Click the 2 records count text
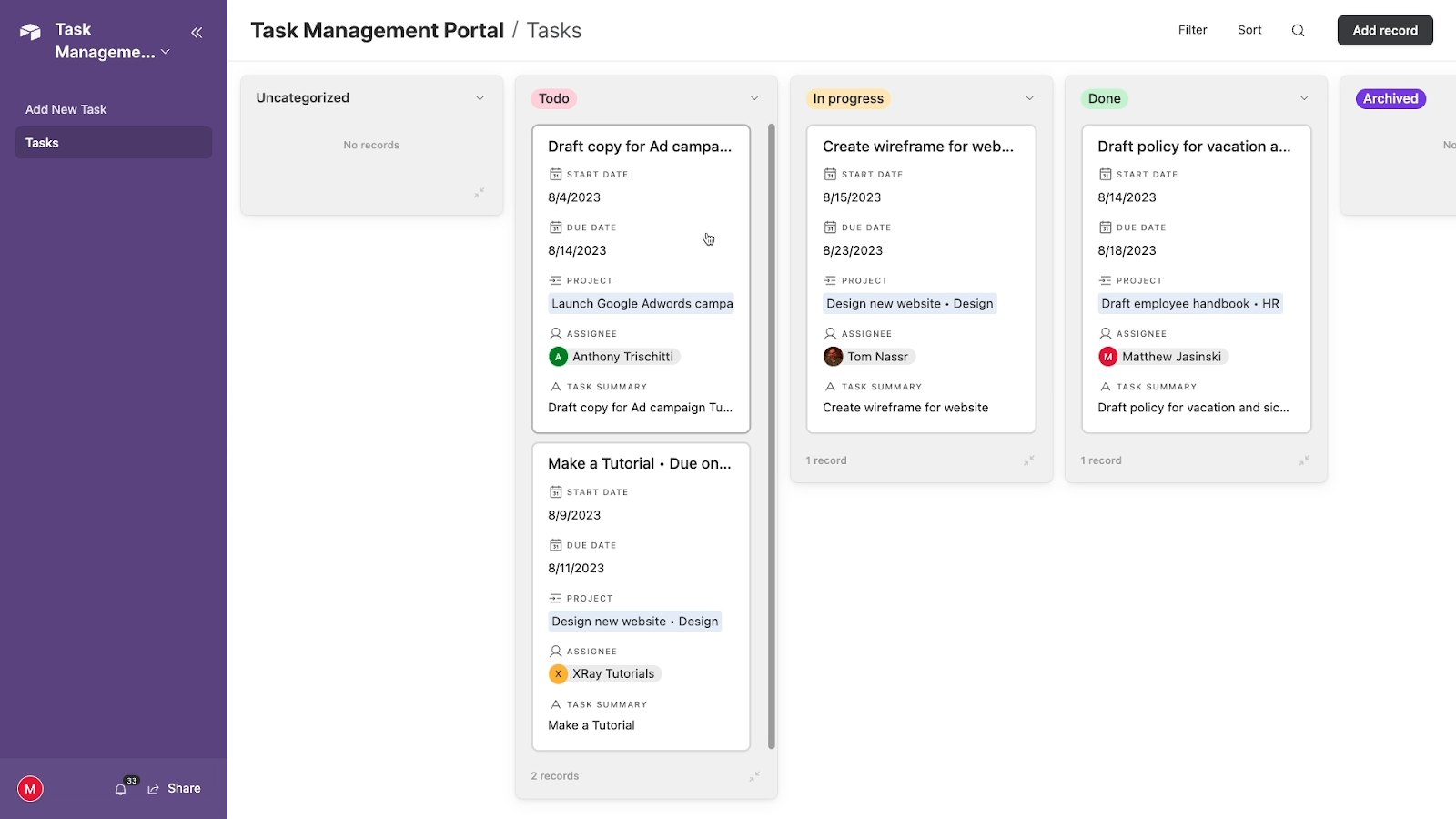 click(x=555, y=776)
